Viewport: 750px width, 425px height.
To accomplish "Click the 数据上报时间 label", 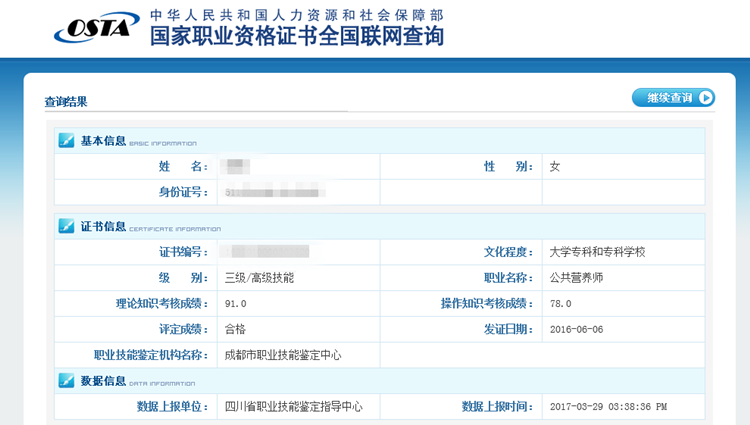I will pyautogui.click(x=497, y=406).
